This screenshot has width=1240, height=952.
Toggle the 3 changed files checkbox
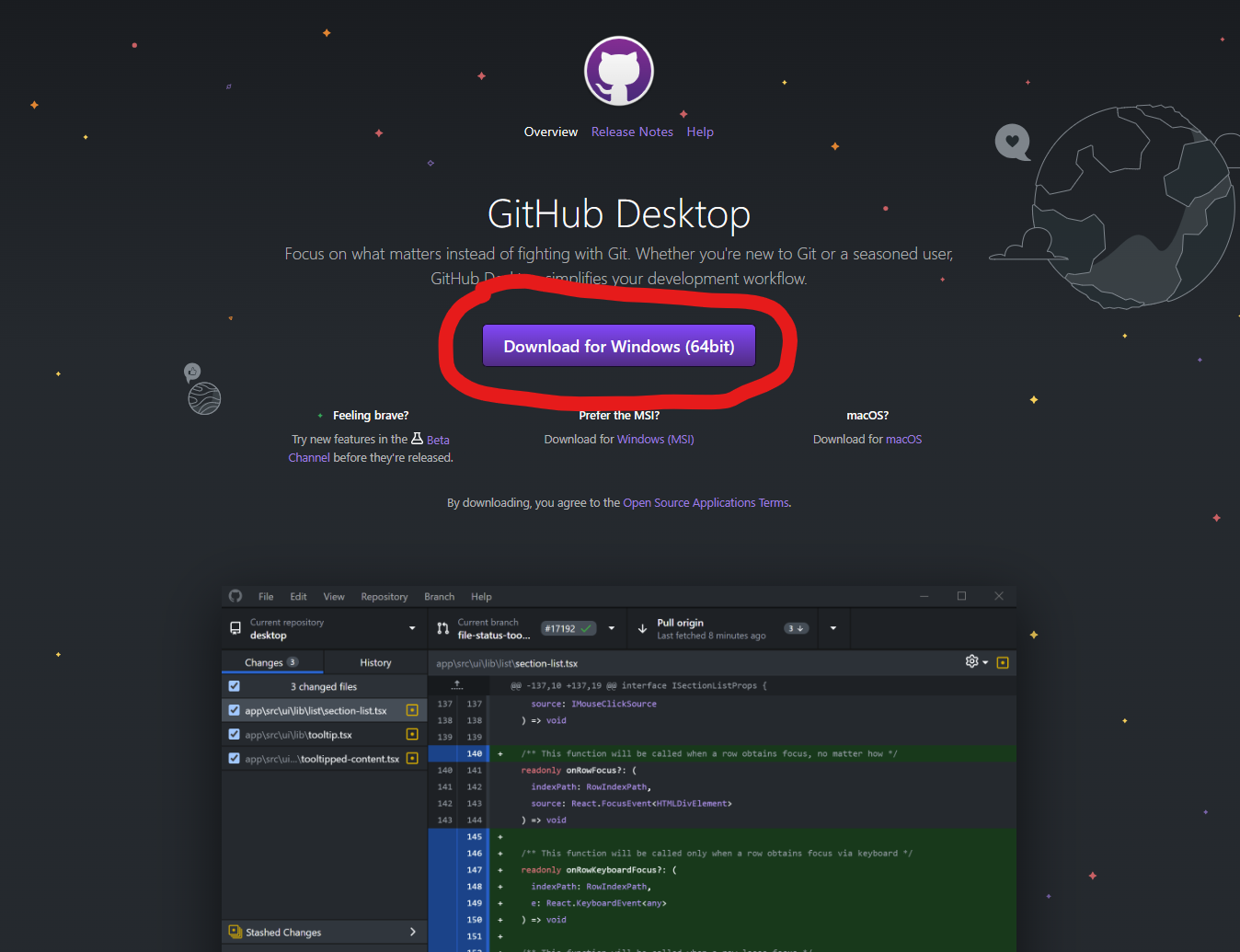point(235,686)
